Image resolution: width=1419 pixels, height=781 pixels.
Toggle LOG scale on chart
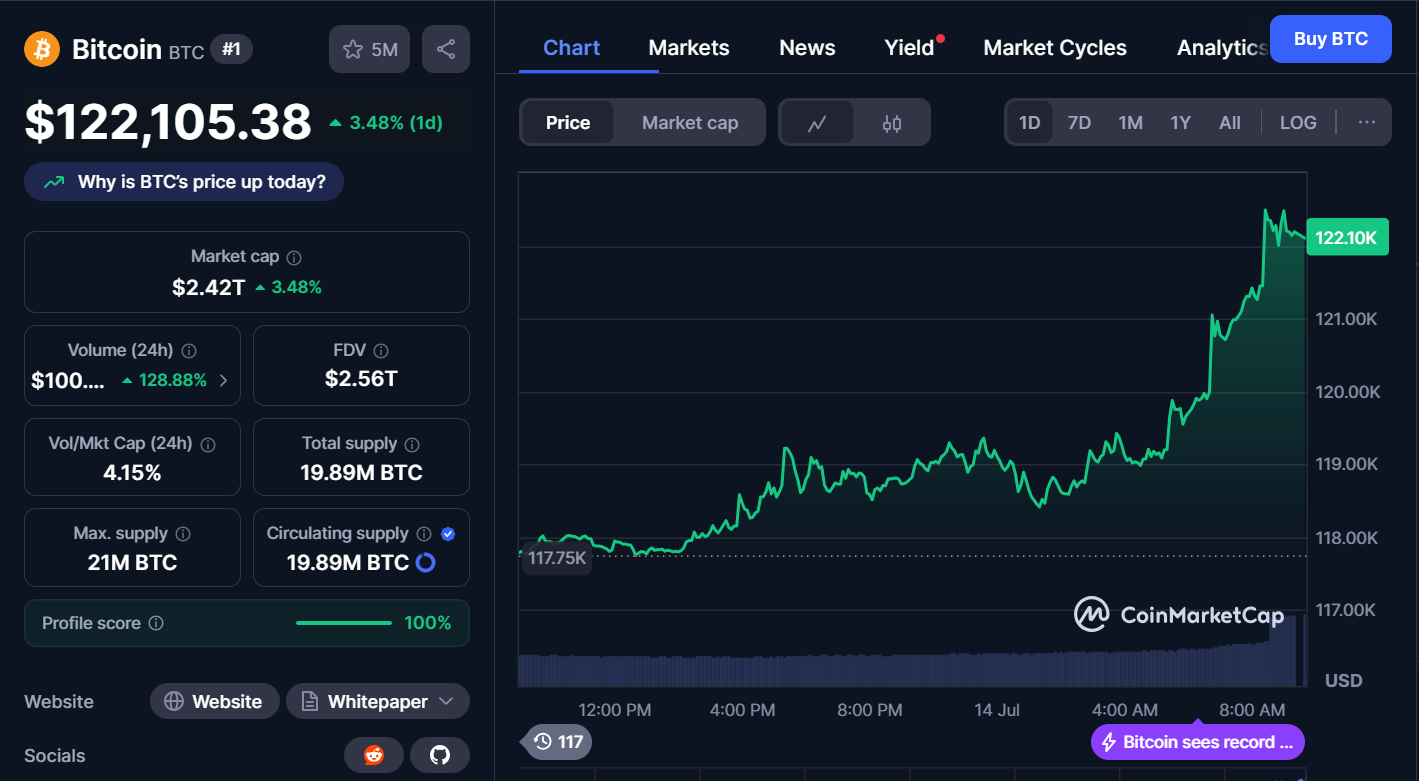(1298, 123)
